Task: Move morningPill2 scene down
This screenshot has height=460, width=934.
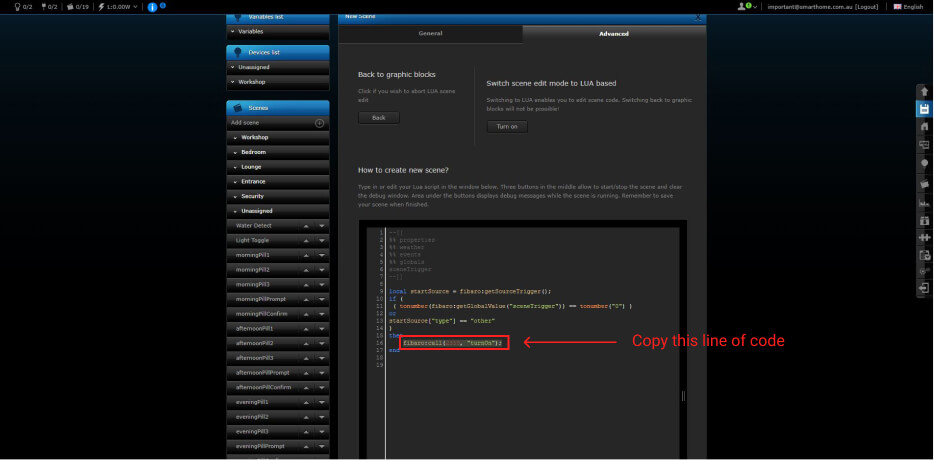Action: coord(322,270)
